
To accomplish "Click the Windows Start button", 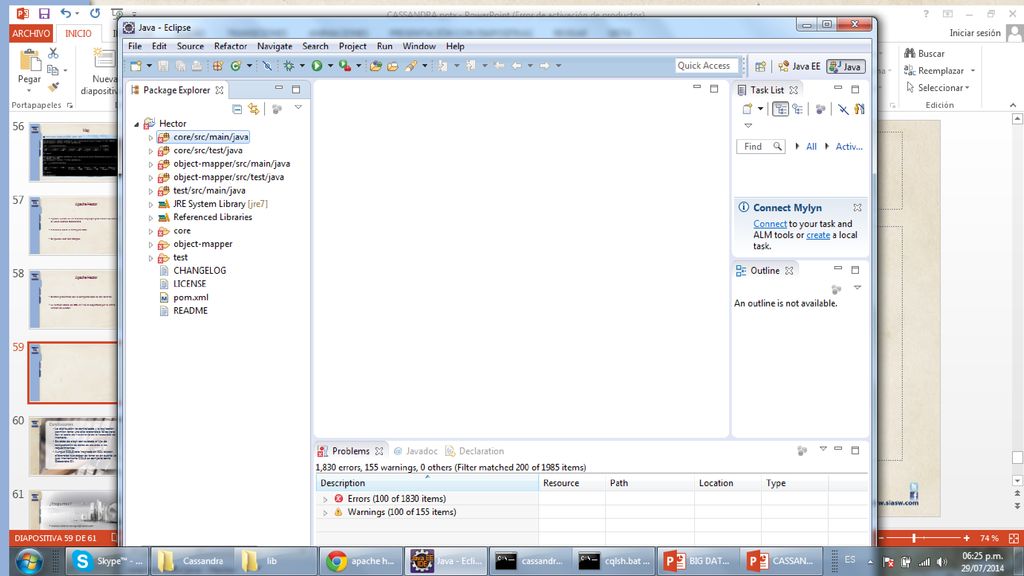I will (29, 561).
